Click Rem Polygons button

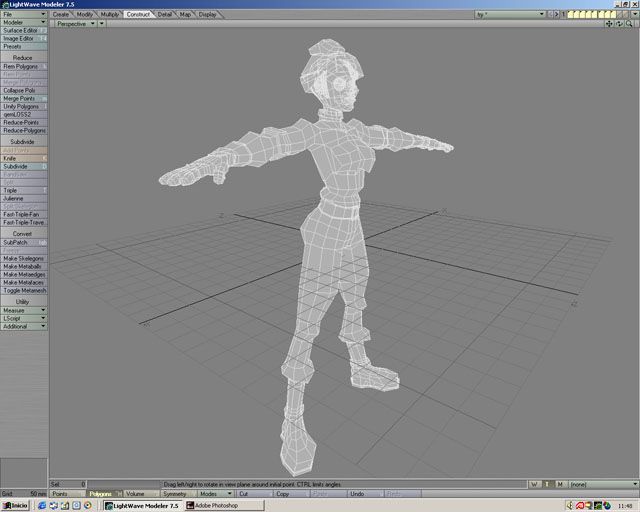[24, 67]
